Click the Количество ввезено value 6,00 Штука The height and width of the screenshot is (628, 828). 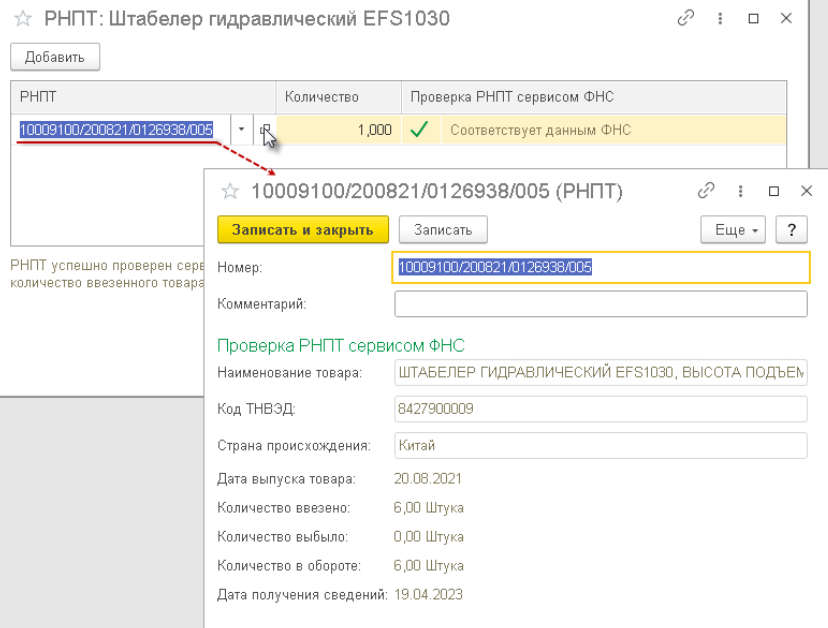click(x=429, y=508)
